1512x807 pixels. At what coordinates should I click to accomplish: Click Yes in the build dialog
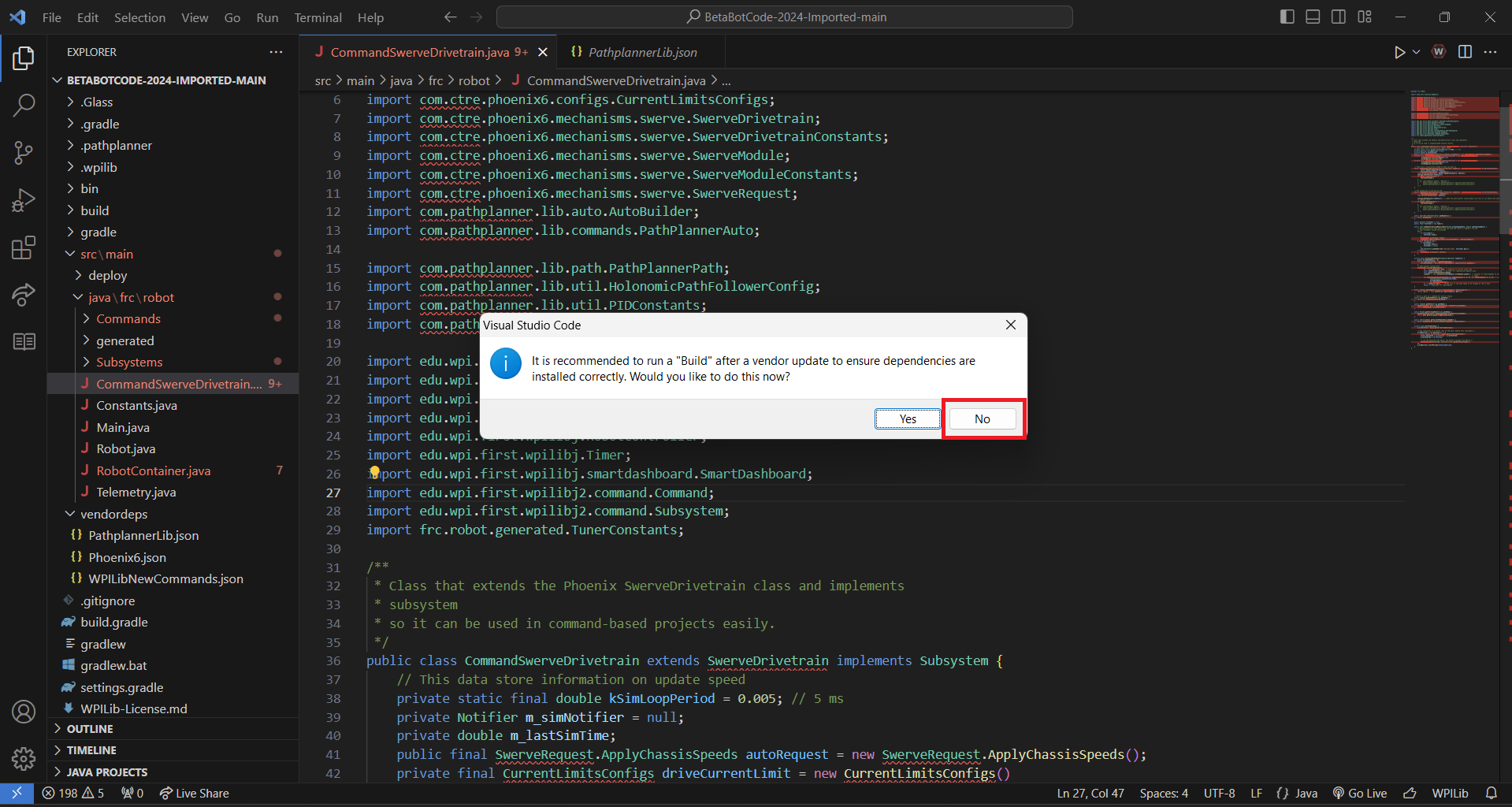(x=908, y=418)
